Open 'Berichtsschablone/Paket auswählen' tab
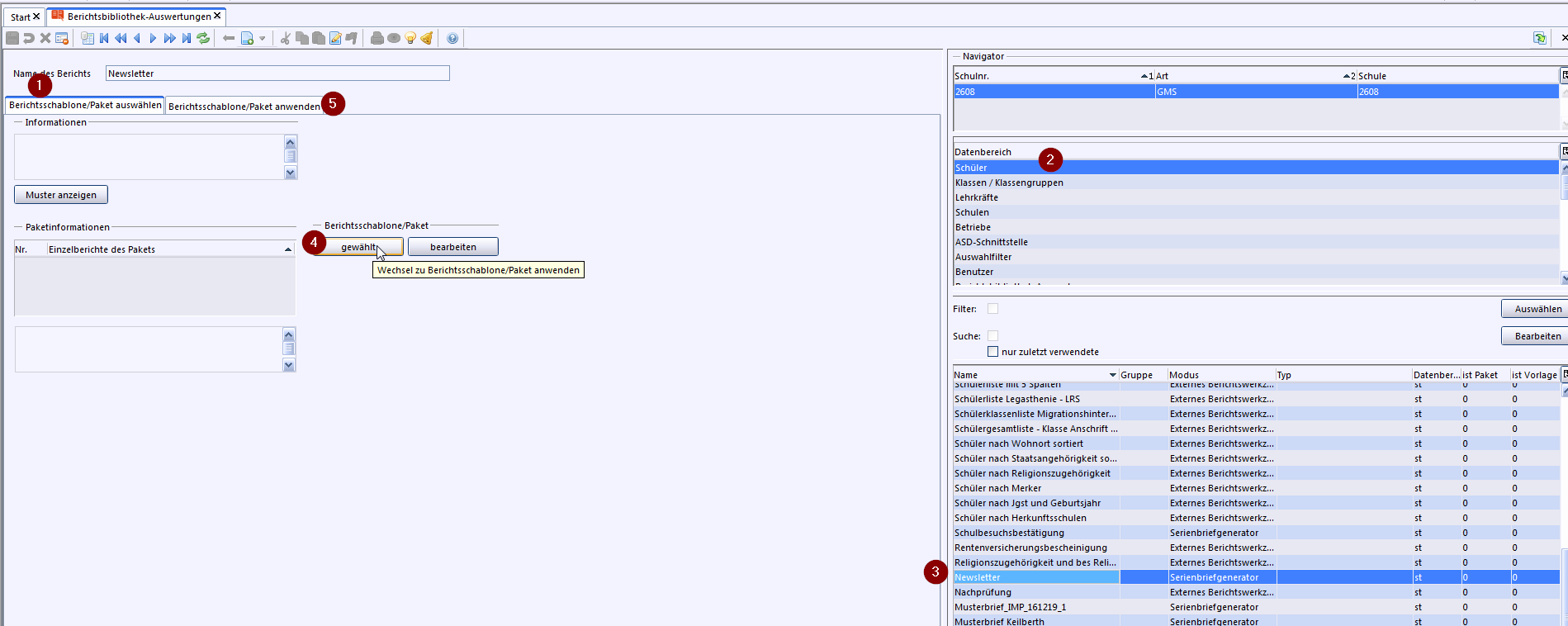The height and width of the screenshot is (626, 1568). point(85,105)
